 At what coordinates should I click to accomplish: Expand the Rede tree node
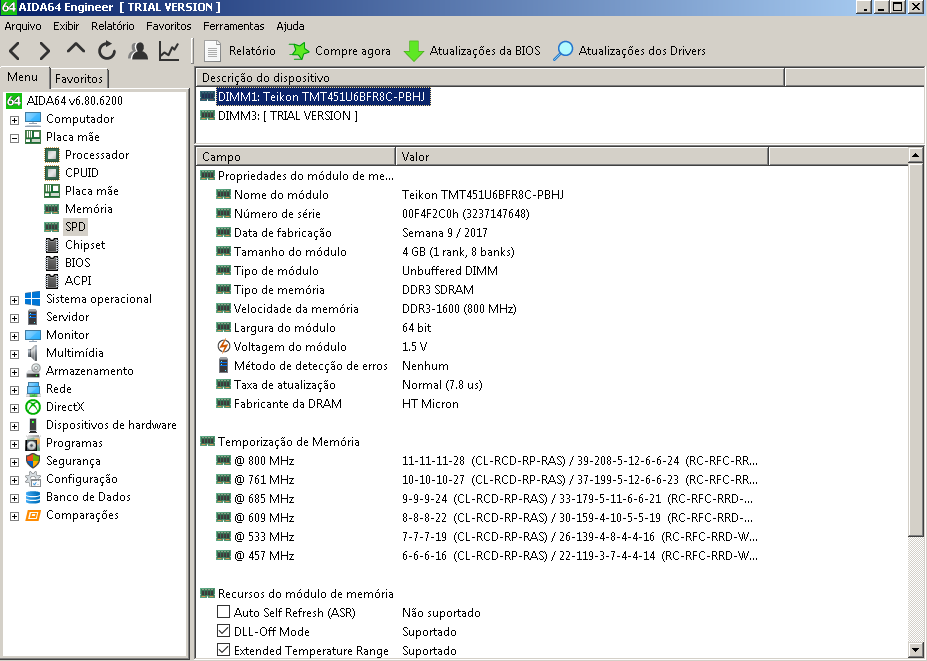tap(14, 390)
